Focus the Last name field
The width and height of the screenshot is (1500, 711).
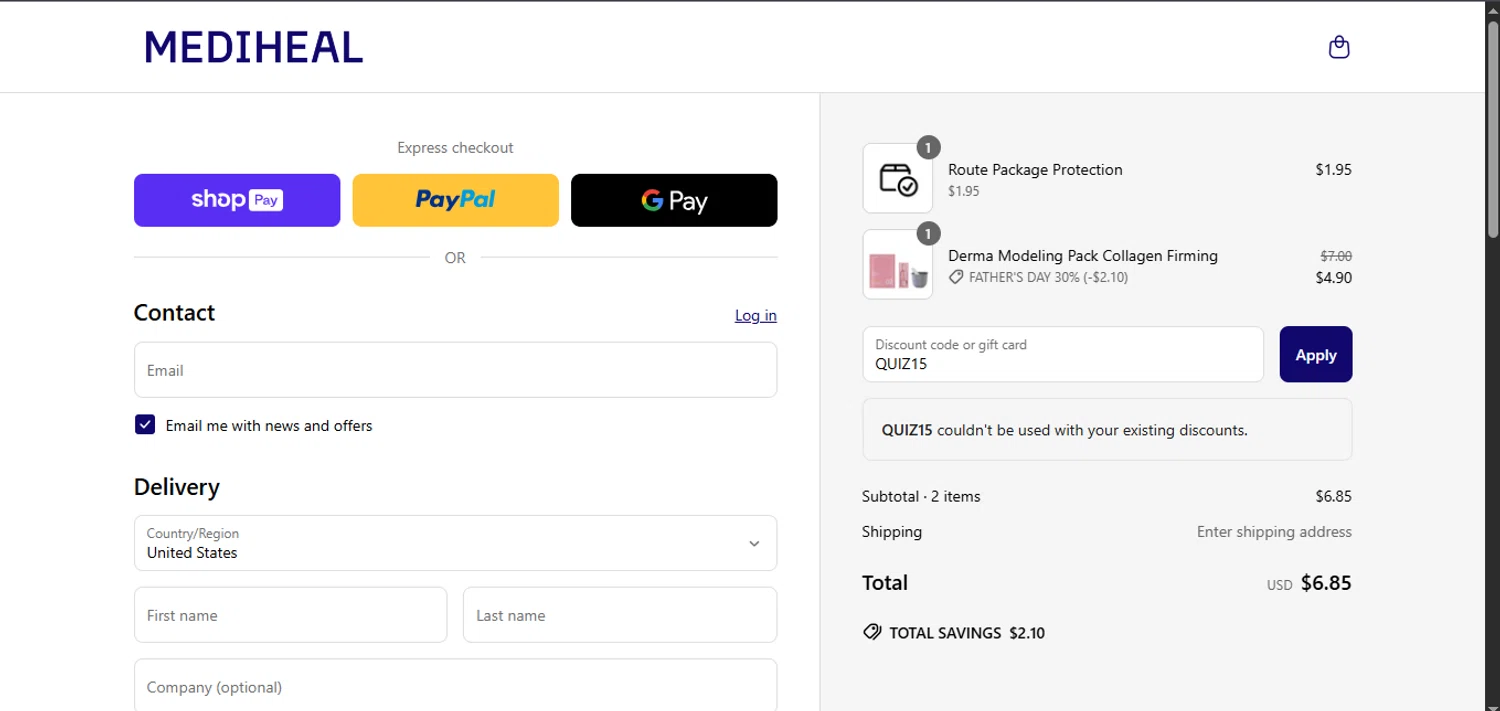coord(620,615)
